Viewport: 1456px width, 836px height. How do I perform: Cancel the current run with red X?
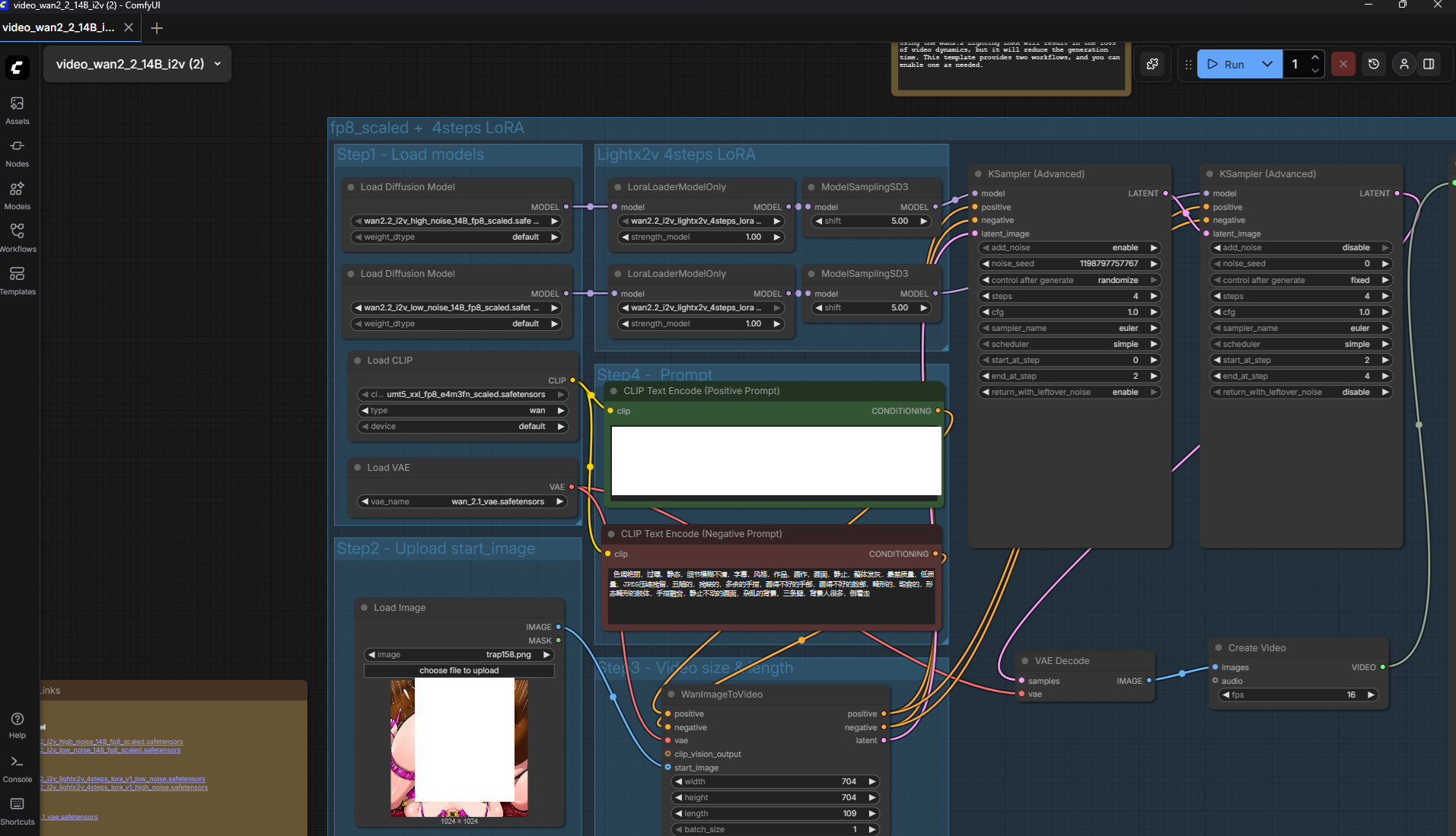[1343, 64]
